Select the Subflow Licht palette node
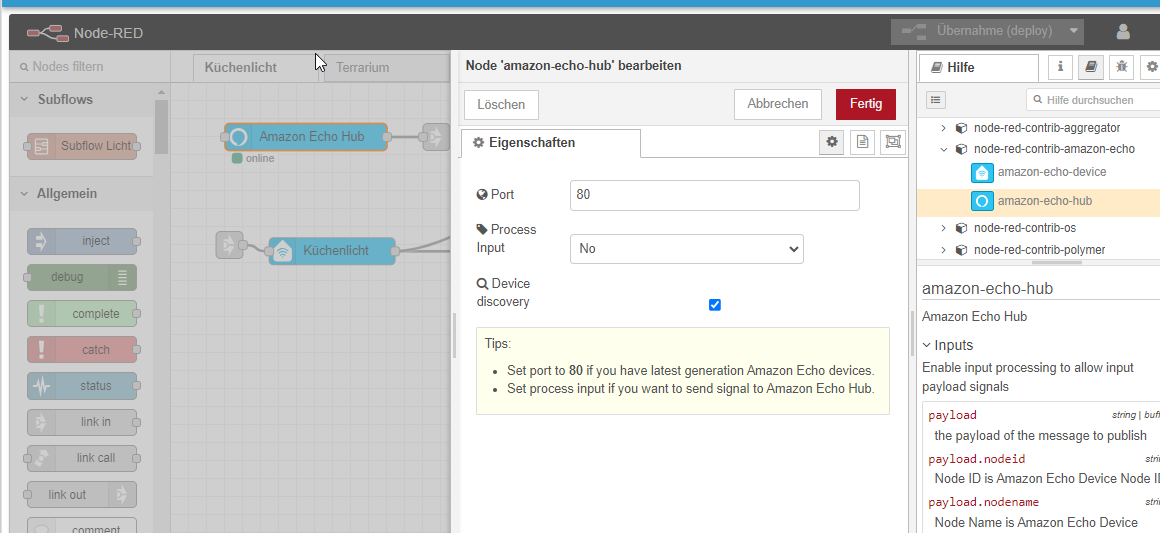Viewport: 1160px width, 533px height. [81, 146]
